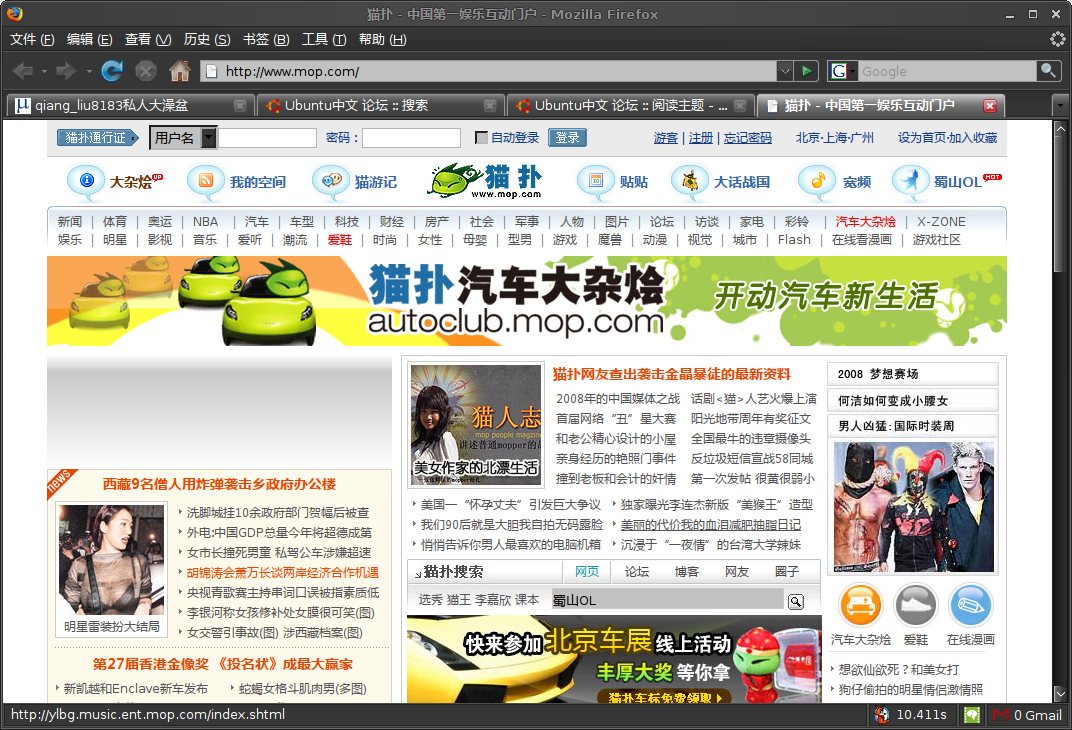
Task: Open the Home page icon
Action: click(x=180, y=70)
